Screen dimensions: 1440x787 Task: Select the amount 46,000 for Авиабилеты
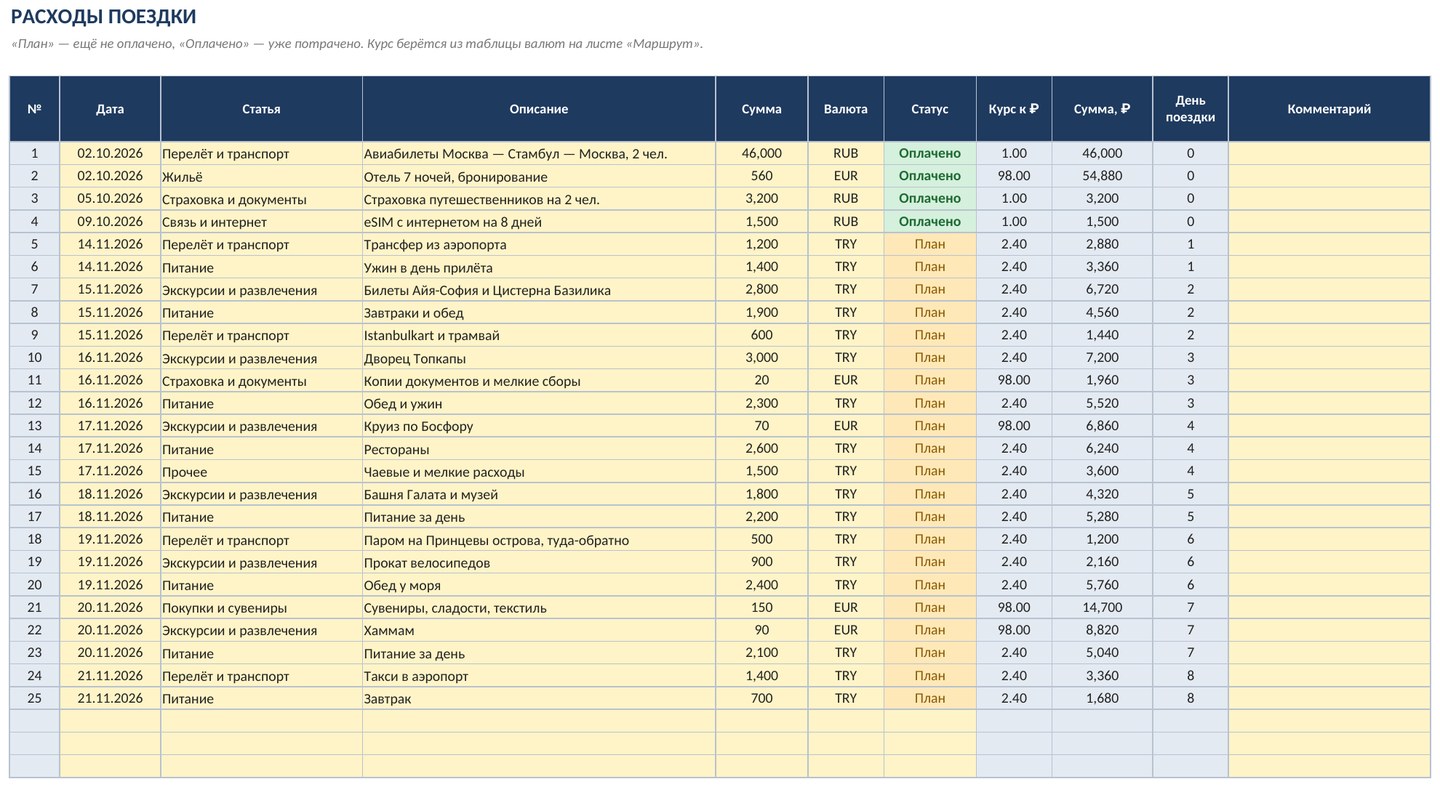click(x=762, y=153)
